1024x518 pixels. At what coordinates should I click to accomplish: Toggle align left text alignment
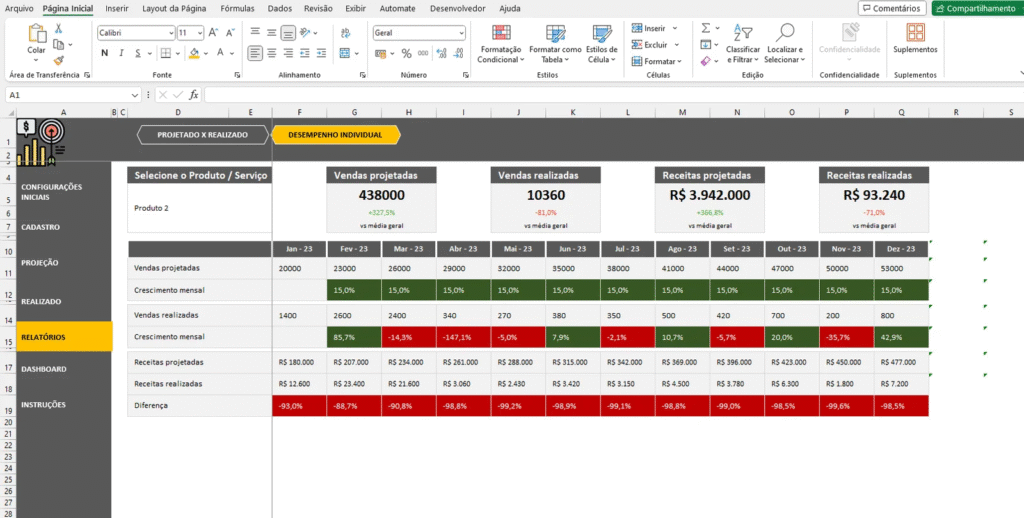255,53
